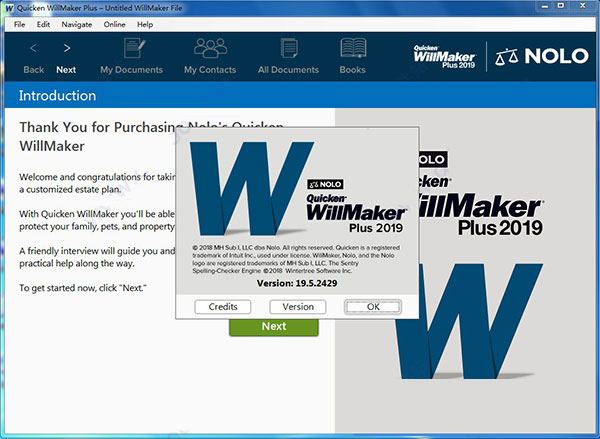Close the WillMaker window
The width and height of the screenshot is (600, 439).
click(582, 6)
